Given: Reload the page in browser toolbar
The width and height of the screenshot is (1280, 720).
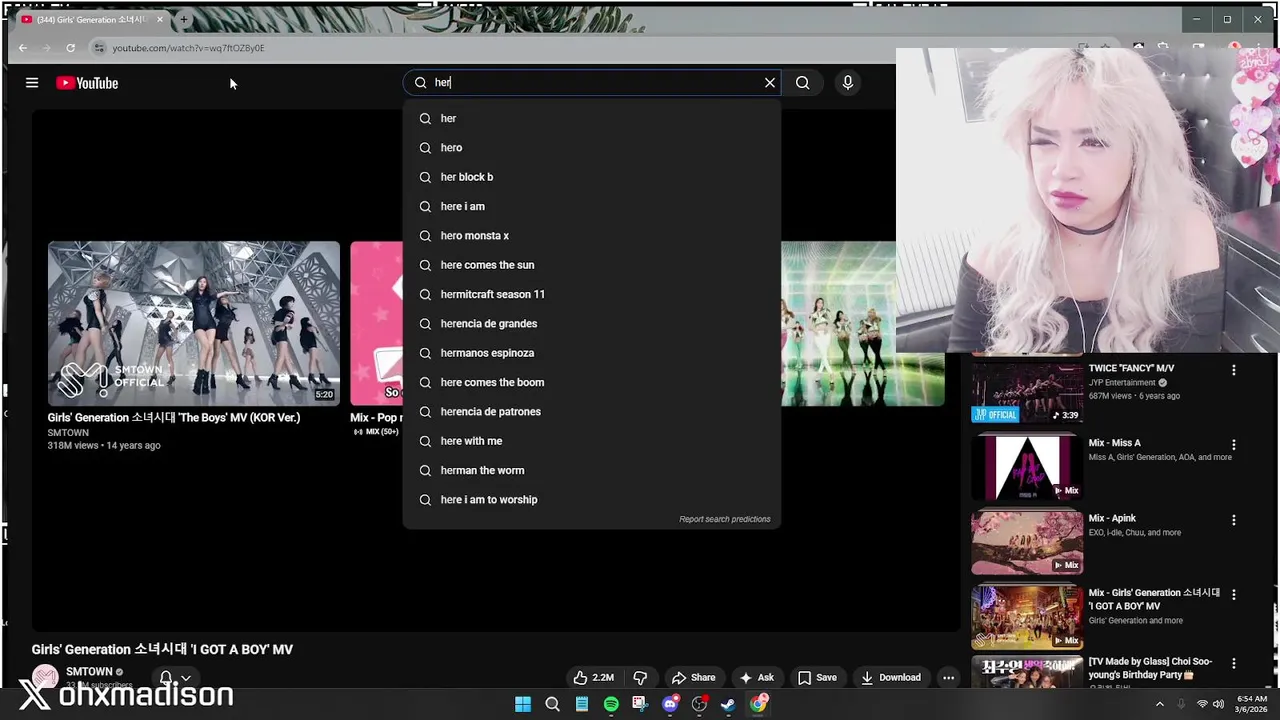Looking at the screenshot, I should tap(70, 48).
